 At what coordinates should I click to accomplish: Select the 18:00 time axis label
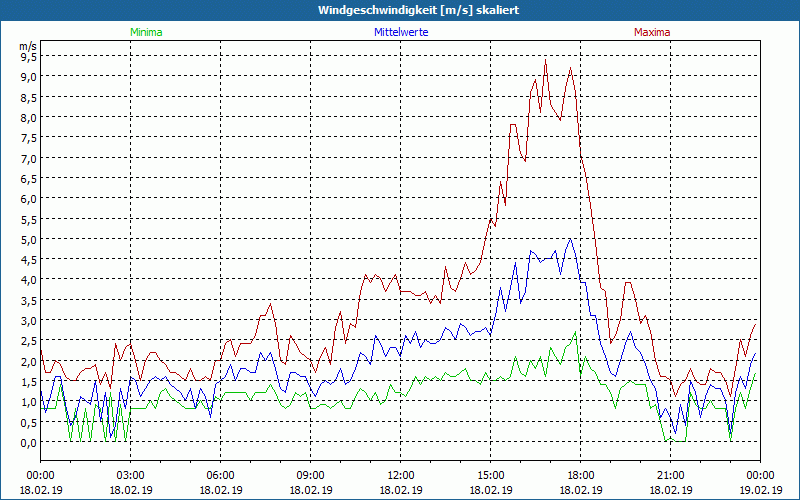tap(580, 475)
